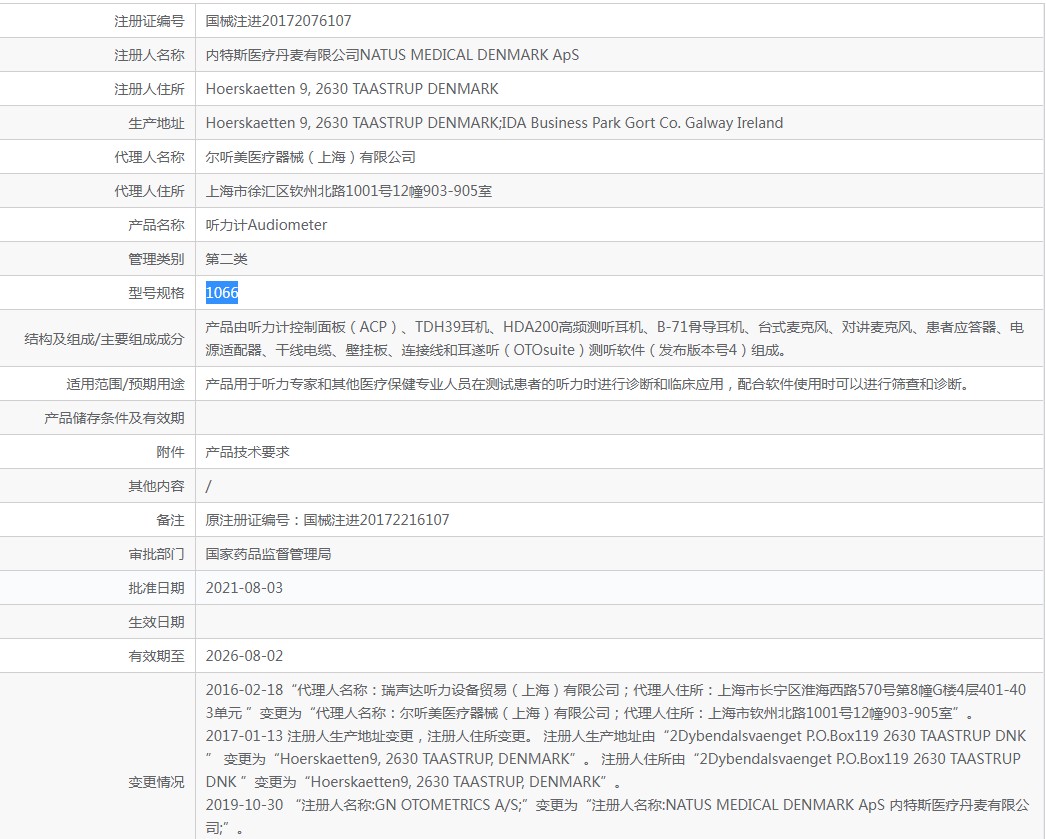This screenshot has width=1046, height=839.
Task: Click the 生效日期 row label
Action: (156, 622)
